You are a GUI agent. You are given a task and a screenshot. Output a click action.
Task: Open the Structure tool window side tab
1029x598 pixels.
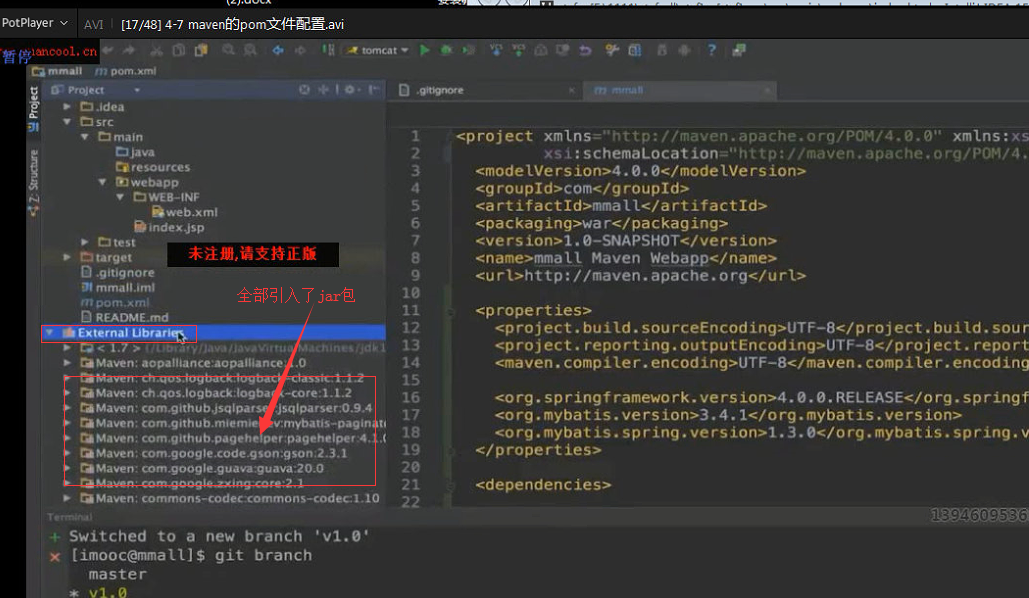(33, 183)
